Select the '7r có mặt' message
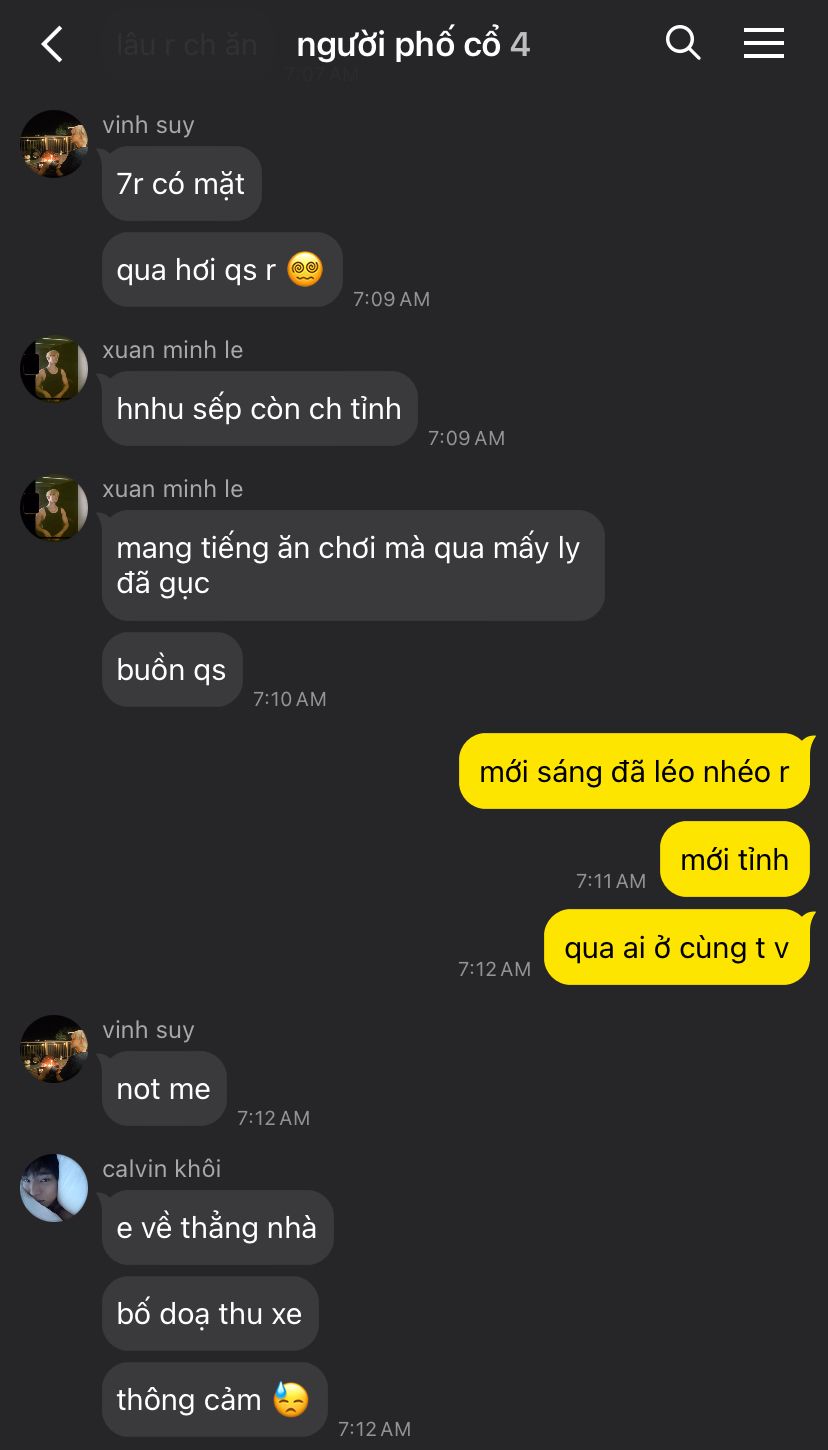 point(182,184)
